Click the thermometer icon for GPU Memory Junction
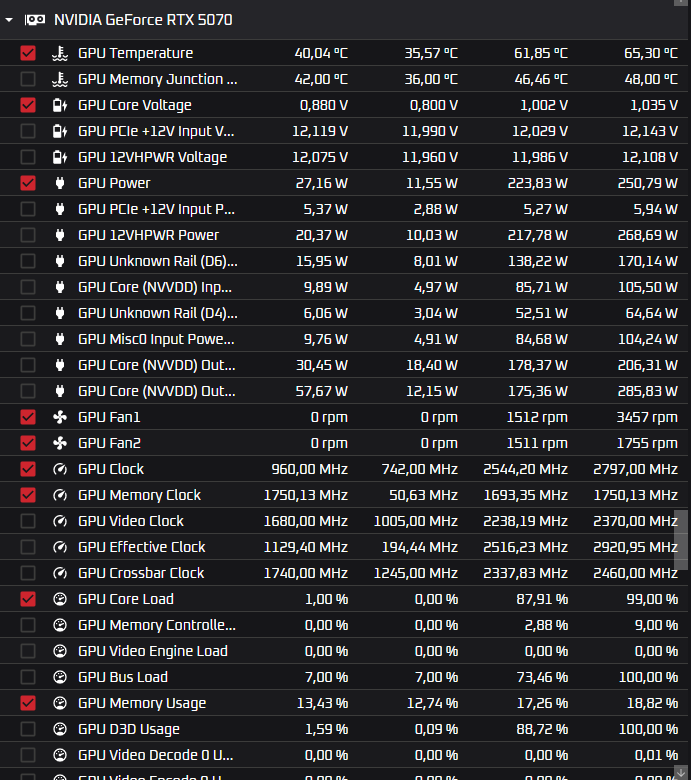Screen dimensions: 691x780 pos(60,79)
